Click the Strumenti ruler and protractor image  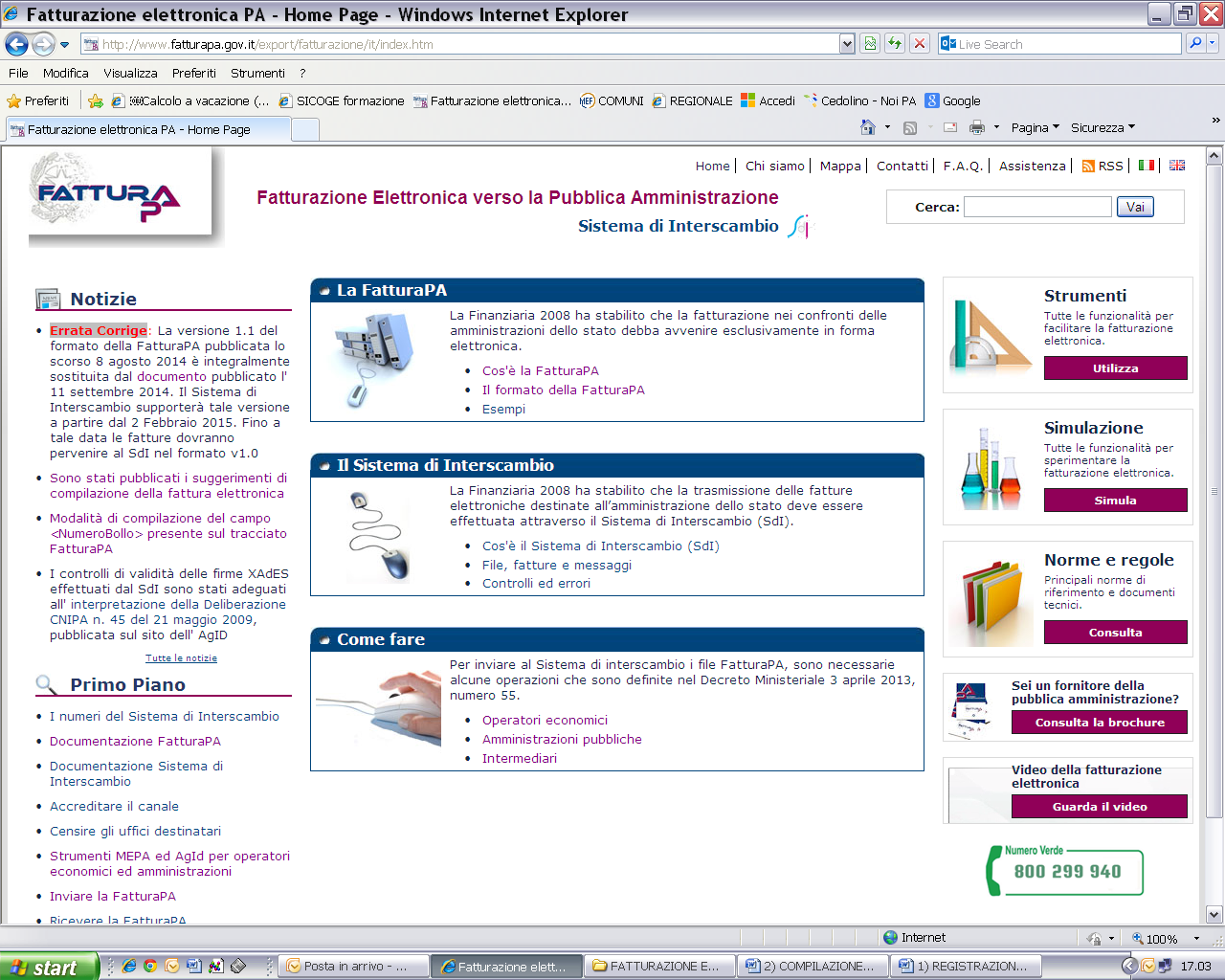(991, 333)
